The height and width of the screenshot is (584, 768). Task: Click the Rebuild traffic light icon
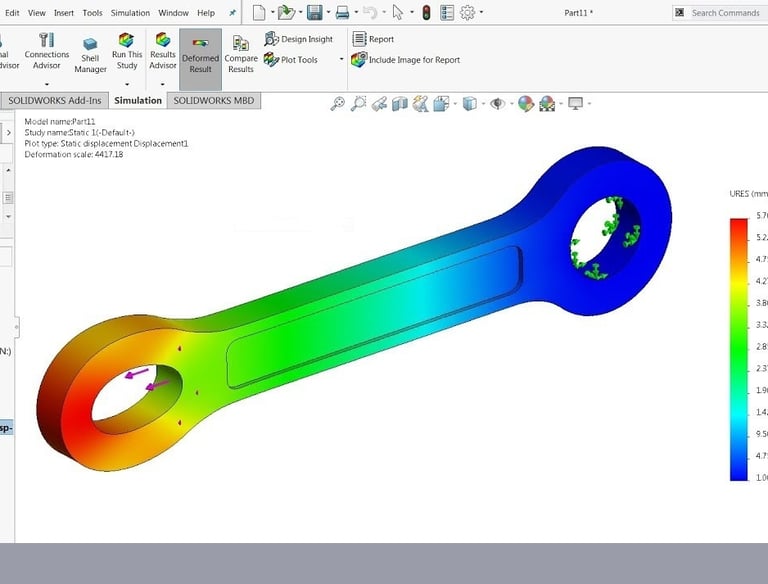[426, 13]
